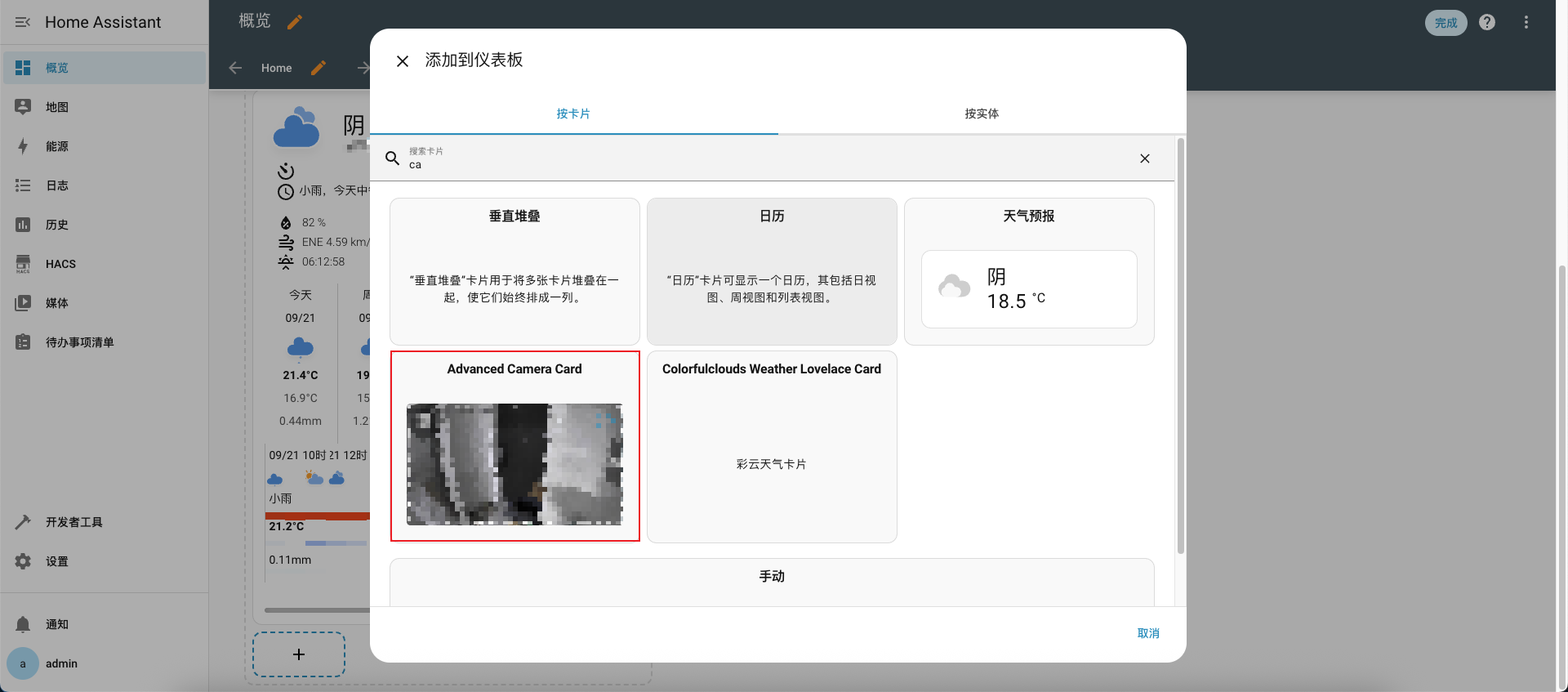The width and height of the screenshot is (1568, 692).
Task: Open 设置 settings page
Action: point(57,561)
